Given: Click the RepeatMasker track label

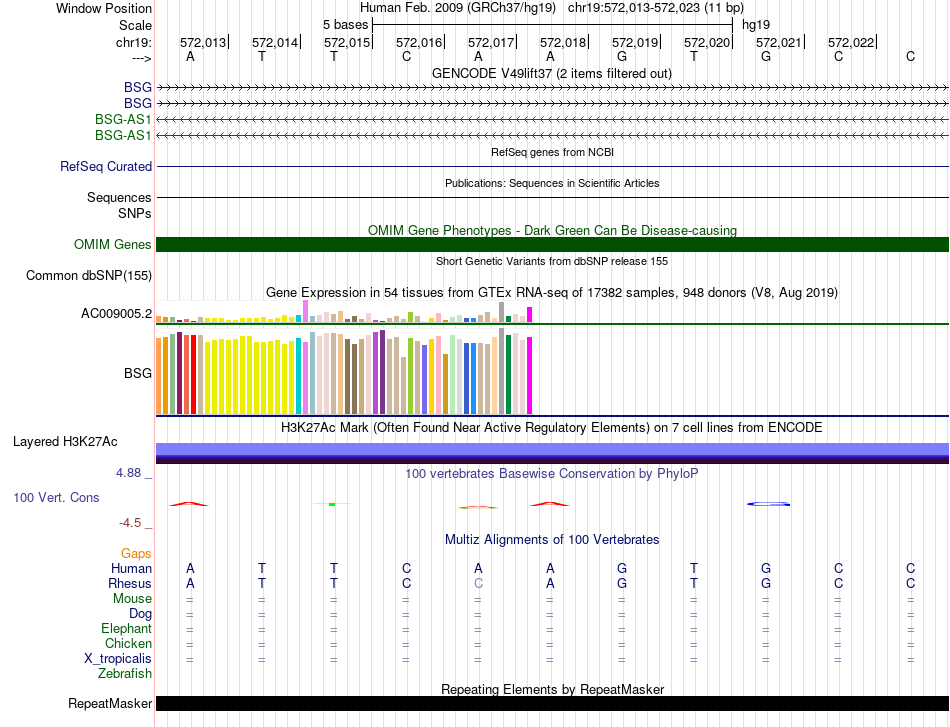Looking at the screenshot, I should [110, 703].
